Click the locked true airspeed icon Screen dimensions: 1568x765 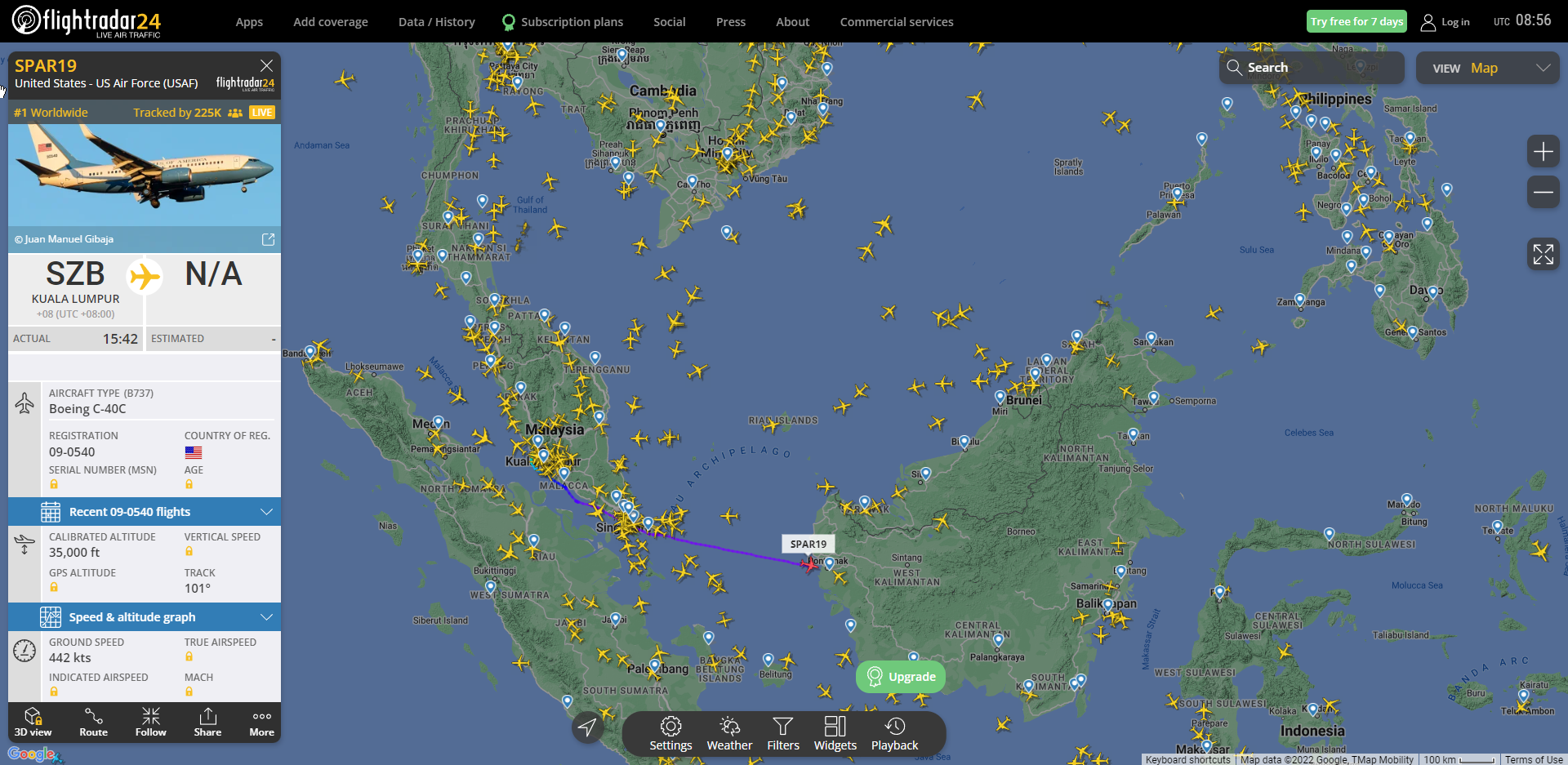[x=189, y=656]
